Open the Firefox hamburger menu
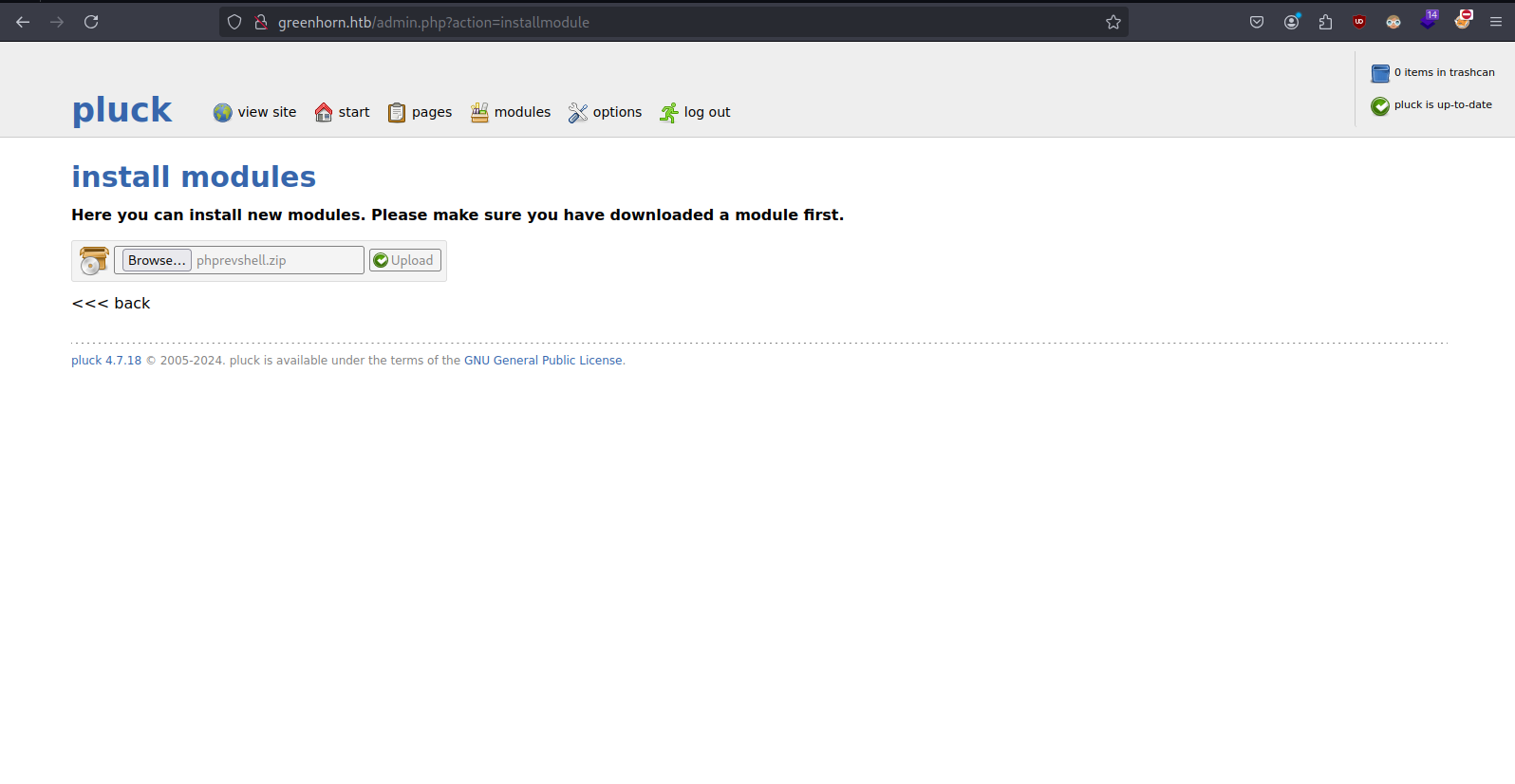This screenshot has height=784, width=1515. tap(1496, 22)
